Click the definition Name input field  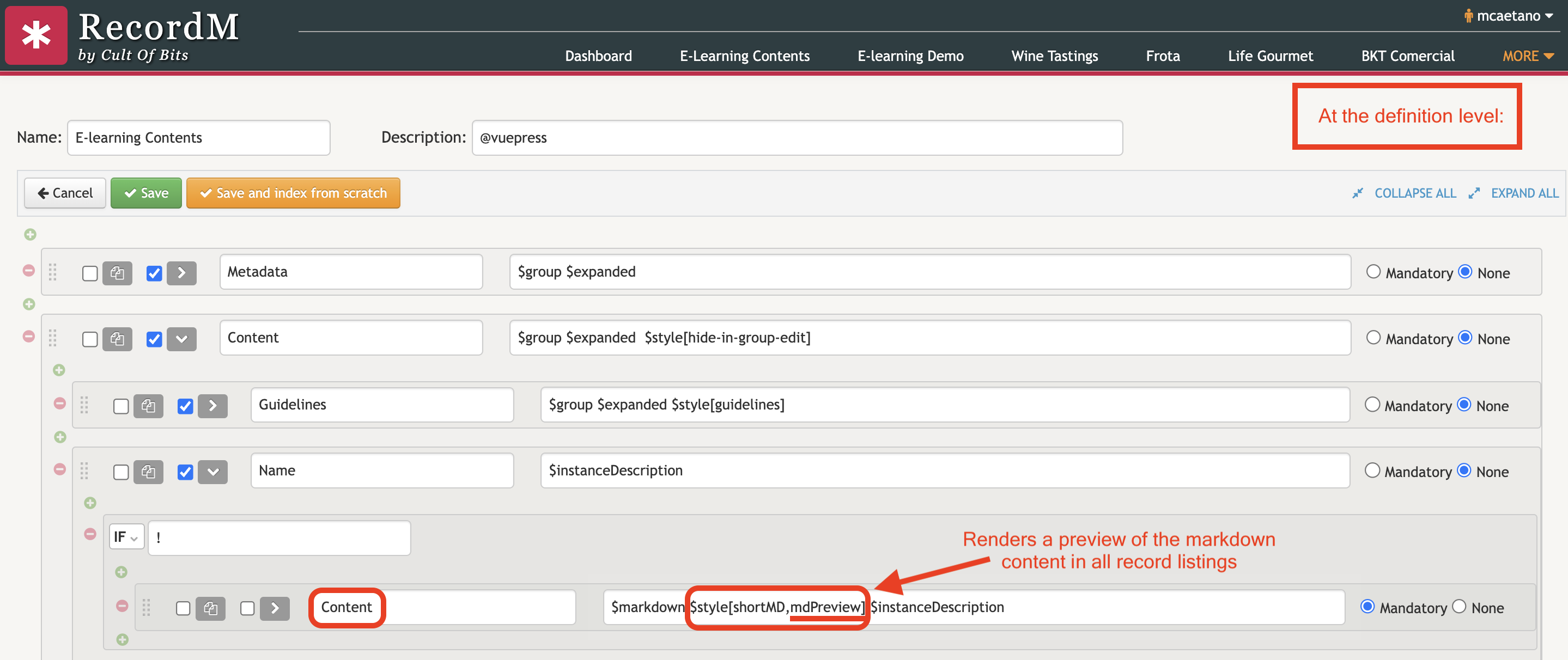tap(198, 138)
